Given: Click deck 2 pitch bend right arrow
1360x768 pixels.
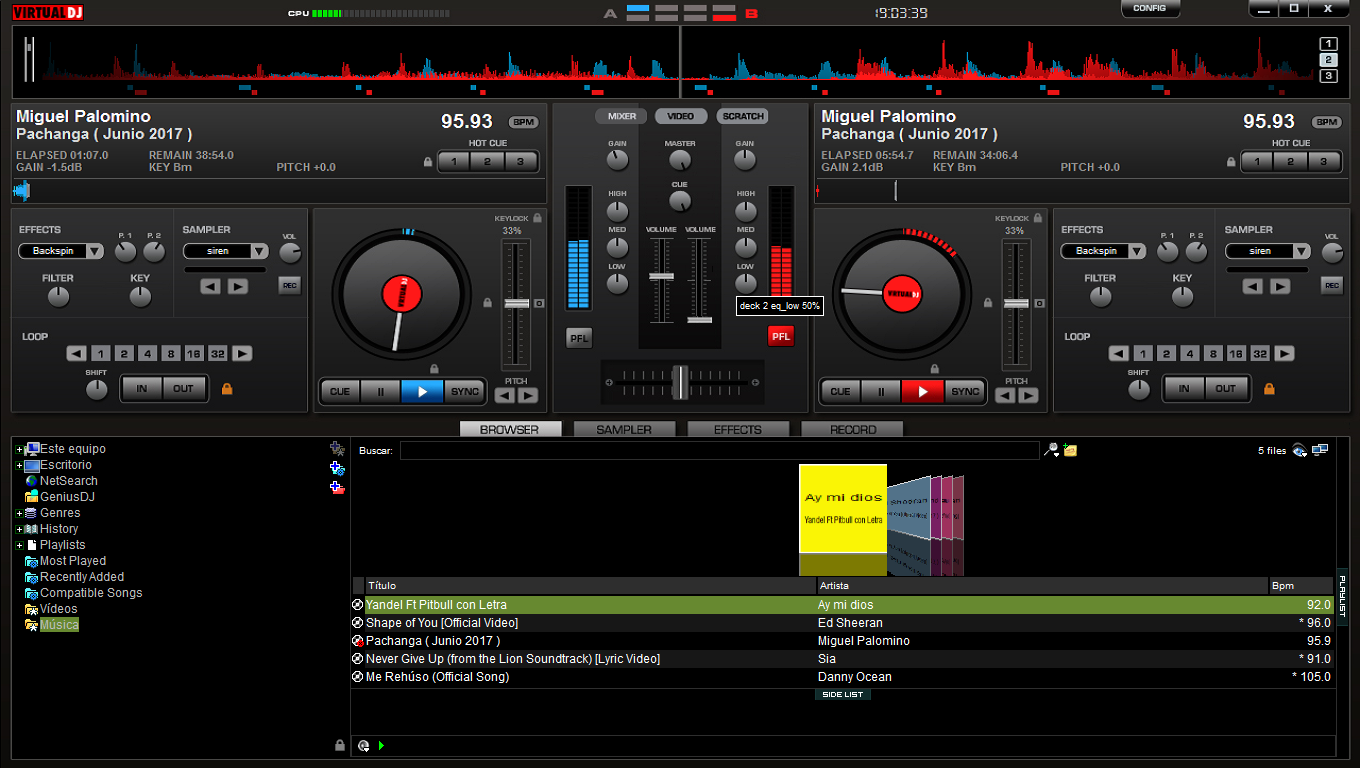Looking at the screenshot, I should click(1028, 395).
